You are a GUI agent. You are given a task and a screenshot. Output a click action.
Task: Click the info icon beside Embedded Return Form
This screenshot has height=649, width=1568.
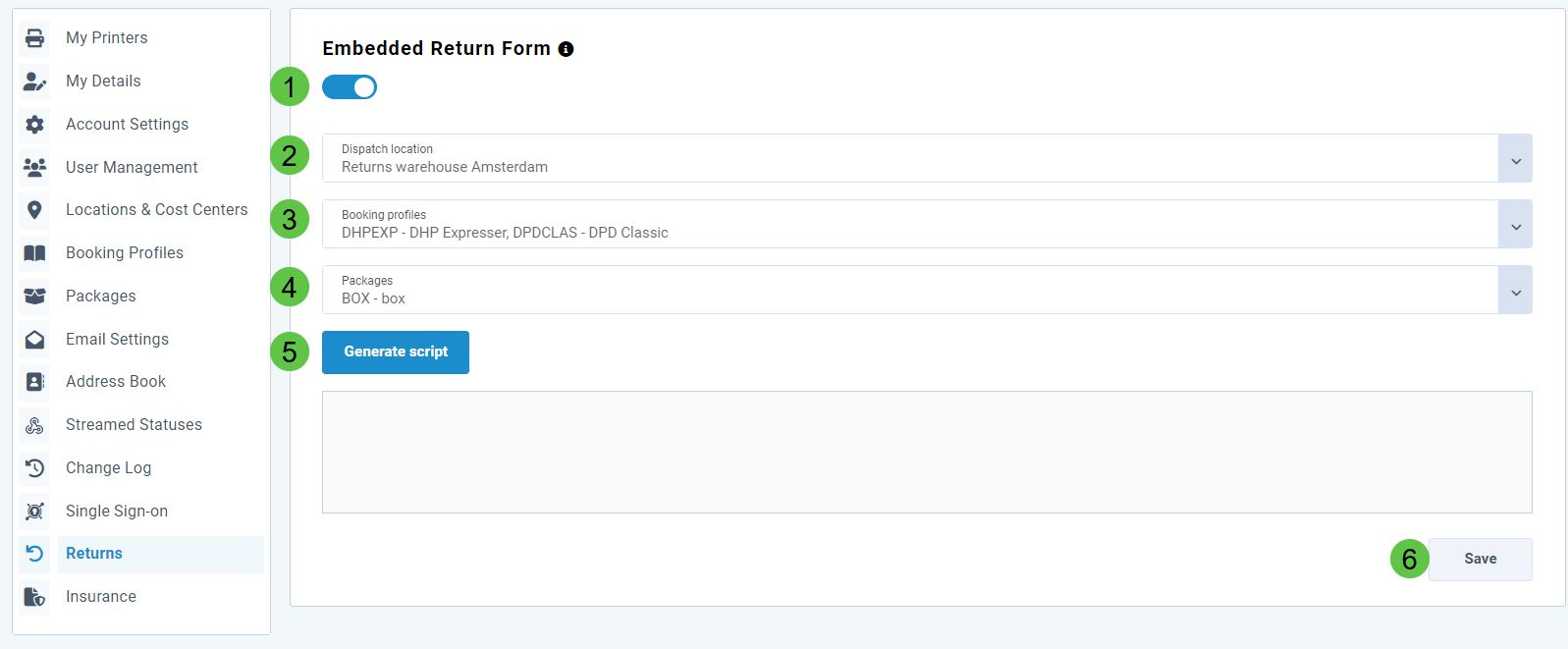(x=566, y=49)
